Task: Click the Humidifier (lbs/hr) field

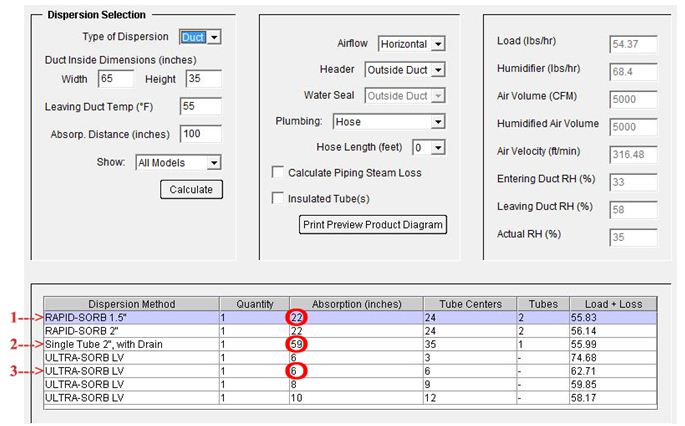Action: click(633, 72)
